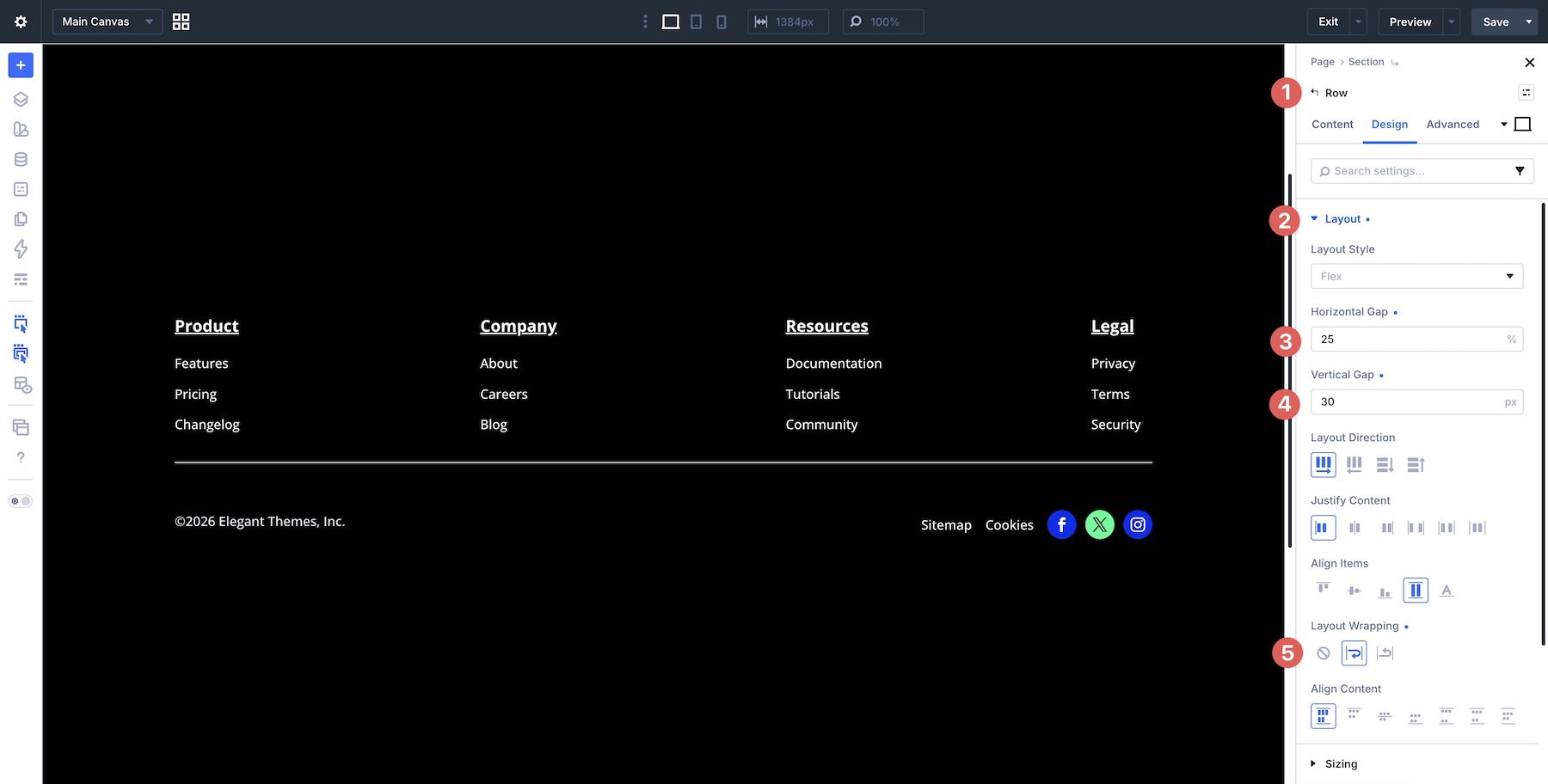Set Justify Content to center
Viewport: 1548px width, 784px height.
1354,528
